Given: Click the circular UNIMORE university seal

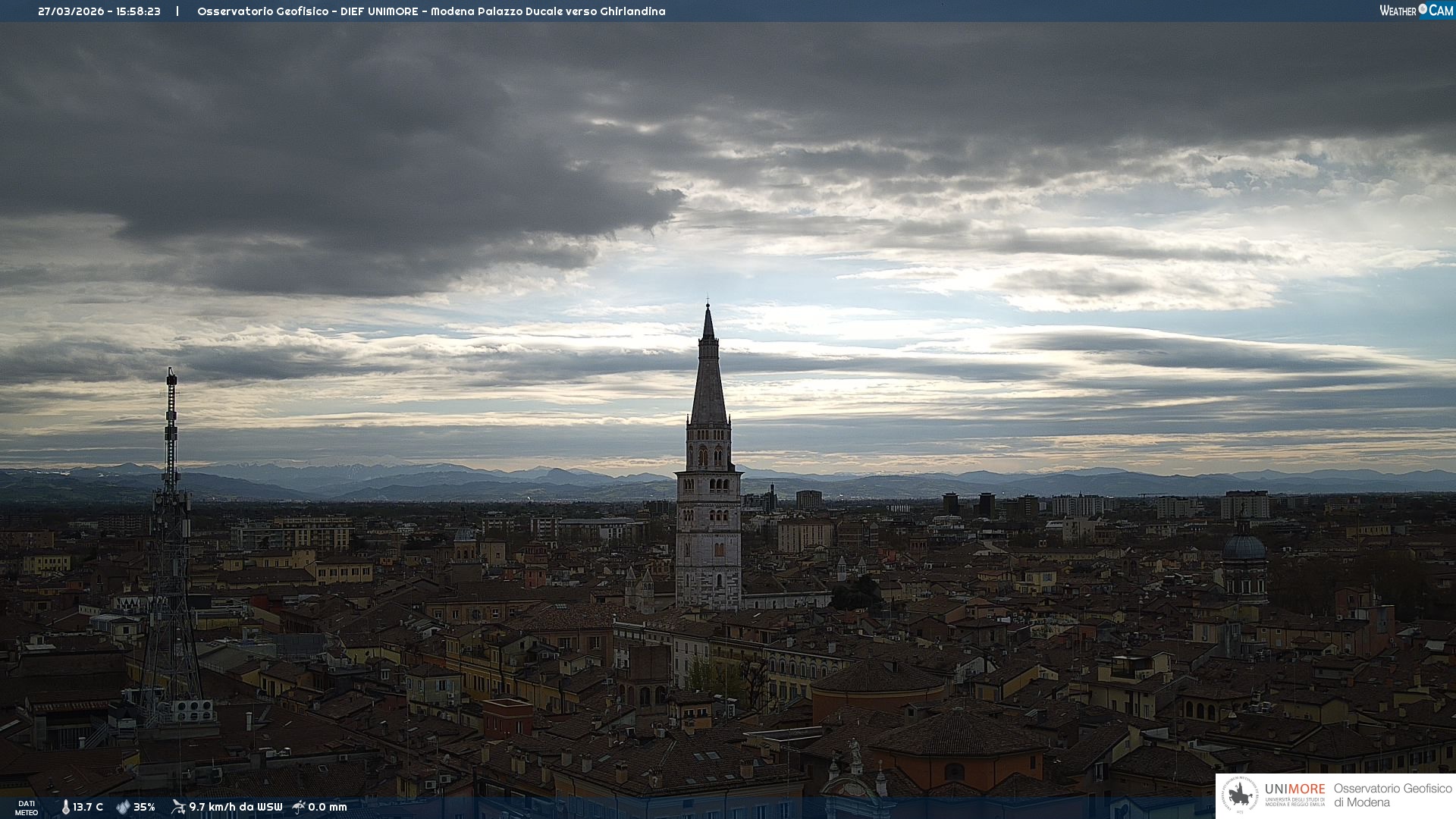Looking at the screenshot, I should click(x=1241, y=795).
